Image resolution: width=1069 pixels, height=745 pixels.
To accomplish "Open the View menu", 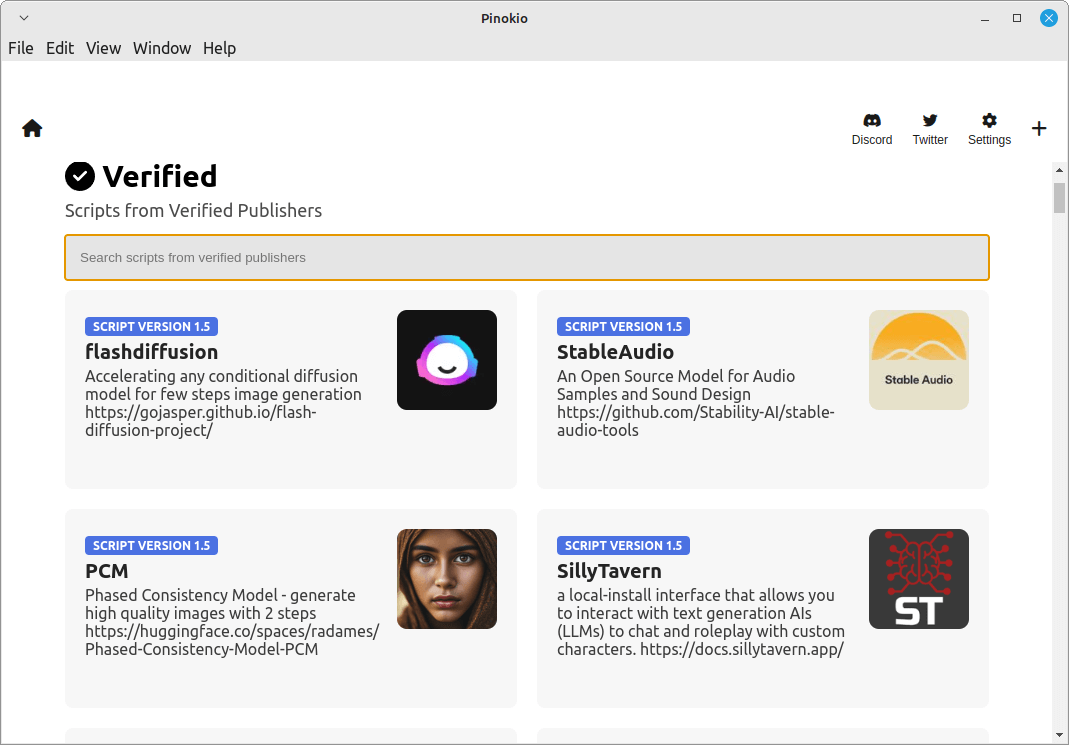I will [103, 48].
